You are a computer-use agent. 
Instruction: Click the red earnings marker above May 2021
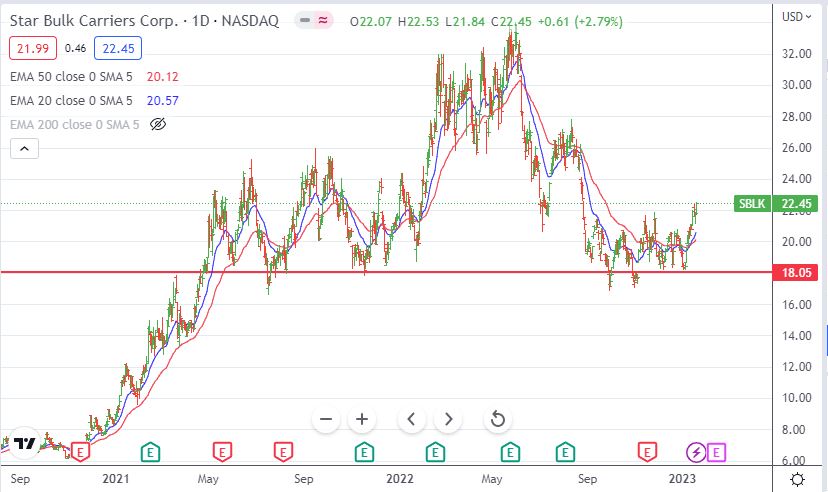(222, 452)
